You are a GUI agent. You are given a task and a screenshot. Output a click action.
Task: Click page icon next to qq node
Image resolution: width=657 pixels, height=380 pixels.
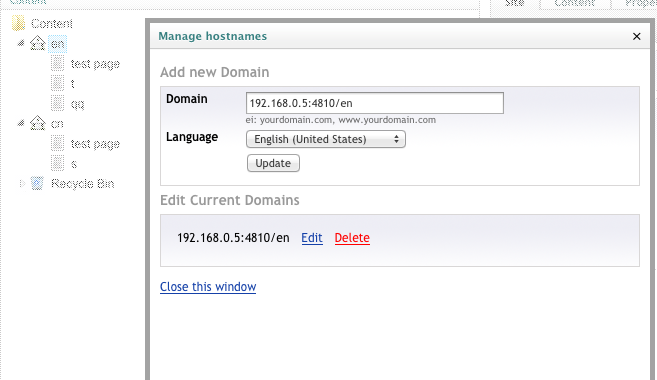(x=57, y=103)
